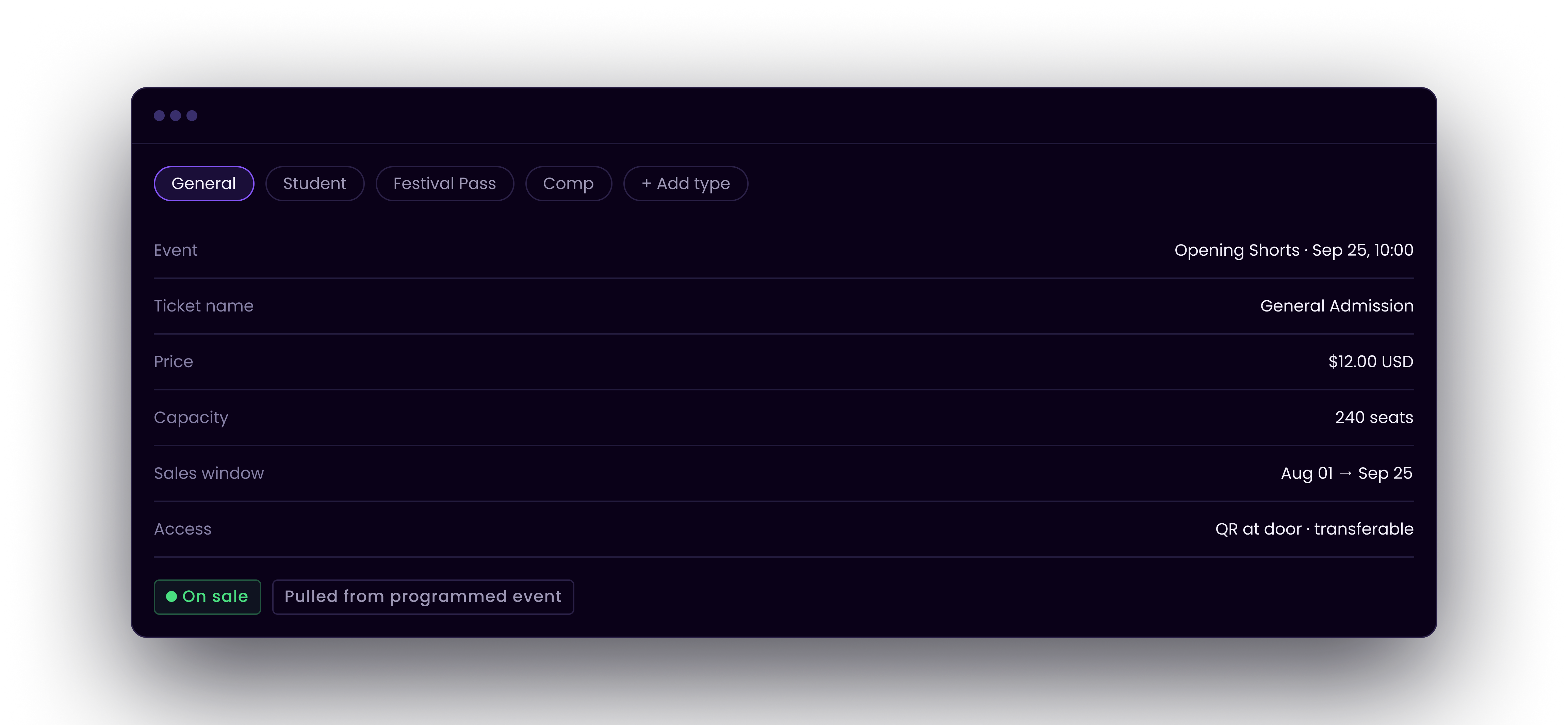Click the Price row label
Viewport: 1568px width, 725px height.
coord(173,362)
